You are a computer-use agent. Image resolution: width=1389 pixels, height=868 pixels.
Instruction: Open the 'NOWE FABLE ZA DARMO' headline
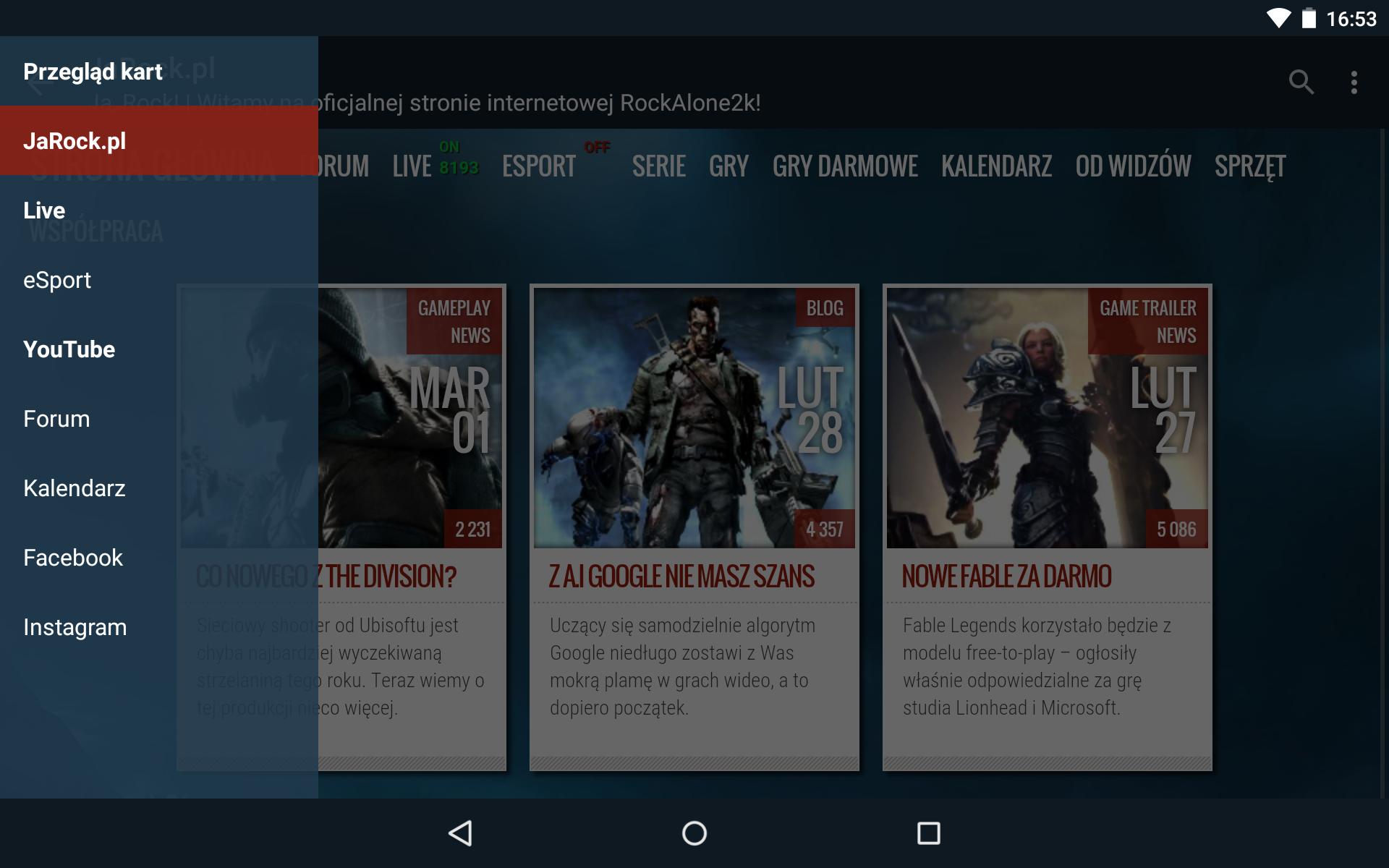click(x=1006, y=576)
